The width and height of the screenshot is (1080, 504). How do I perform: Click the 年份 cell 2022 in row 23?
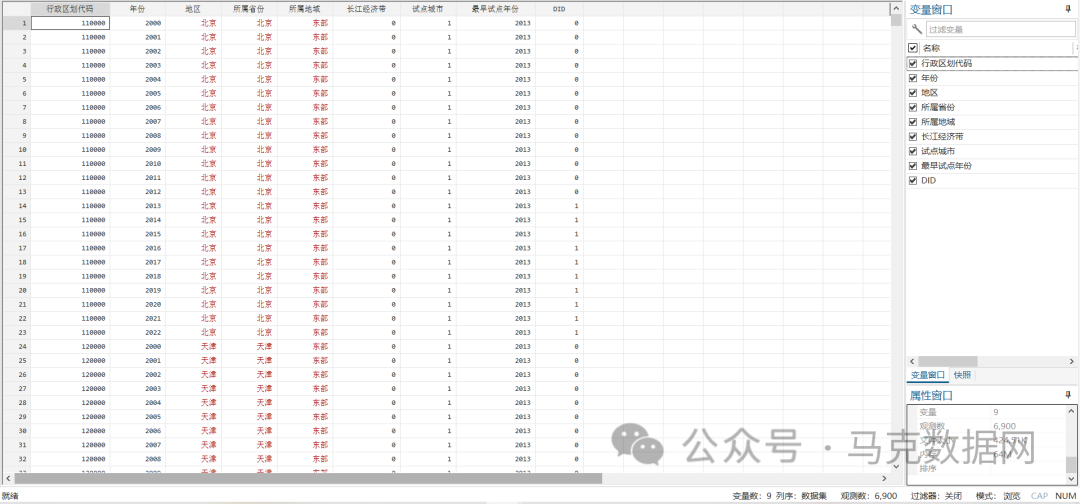[x=137, y=332]
